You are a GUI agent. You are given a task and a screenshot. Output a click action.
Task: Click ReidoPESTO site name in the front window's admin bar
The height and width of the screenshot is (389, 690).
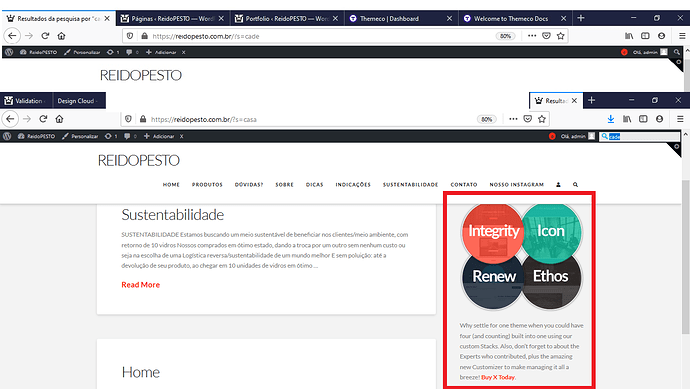coord(37,136)
